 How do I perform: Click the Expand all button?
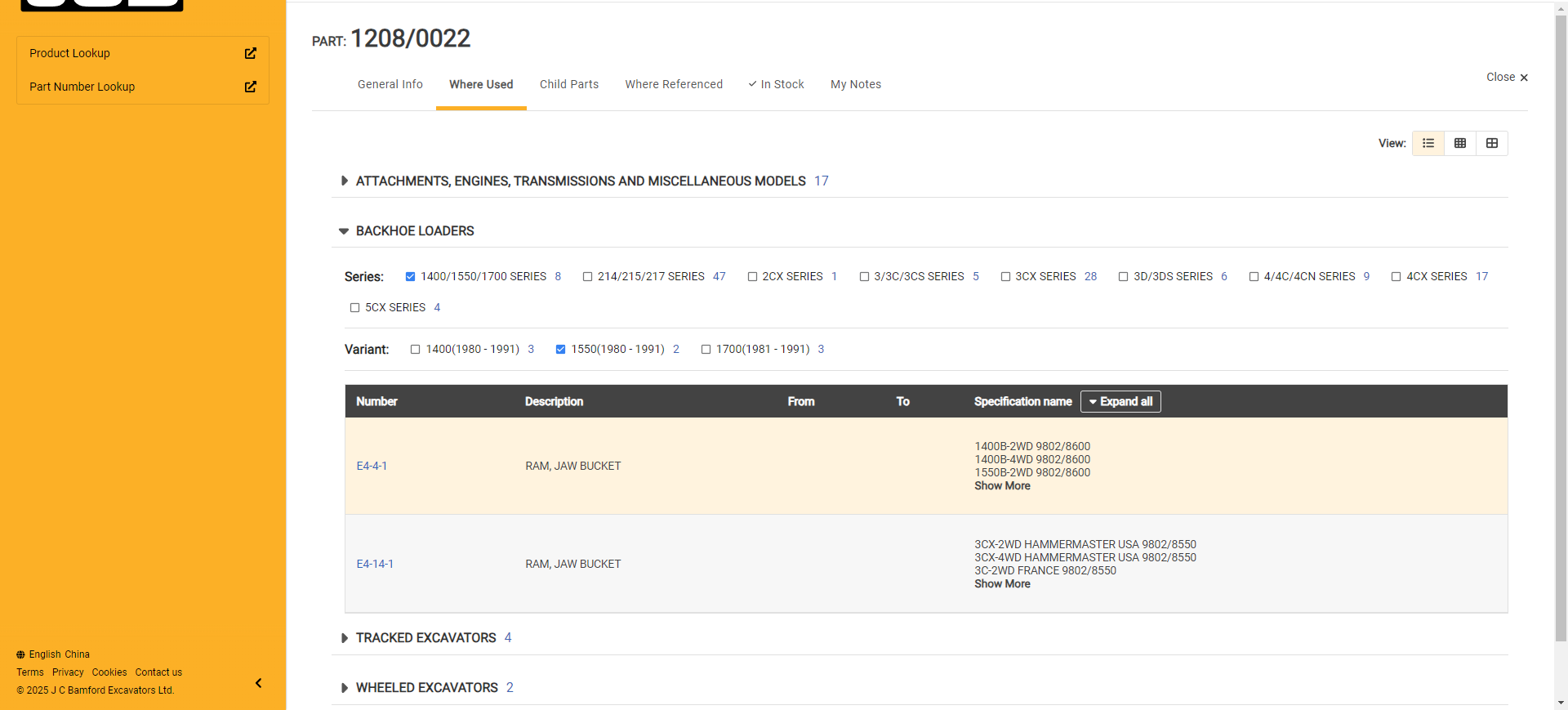pyautogui.click(x=1120, y=401)
